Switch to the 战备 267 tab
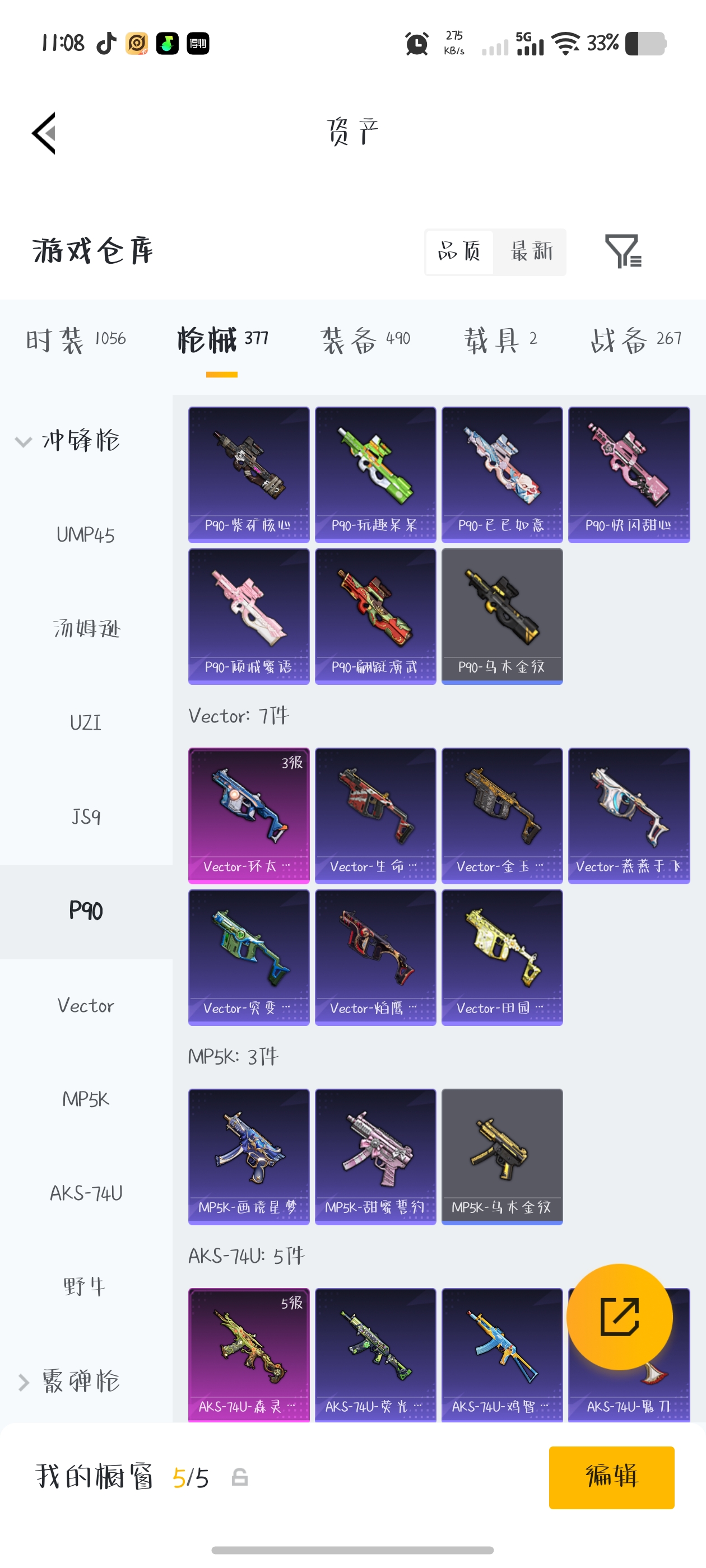 tap(636, 339)
